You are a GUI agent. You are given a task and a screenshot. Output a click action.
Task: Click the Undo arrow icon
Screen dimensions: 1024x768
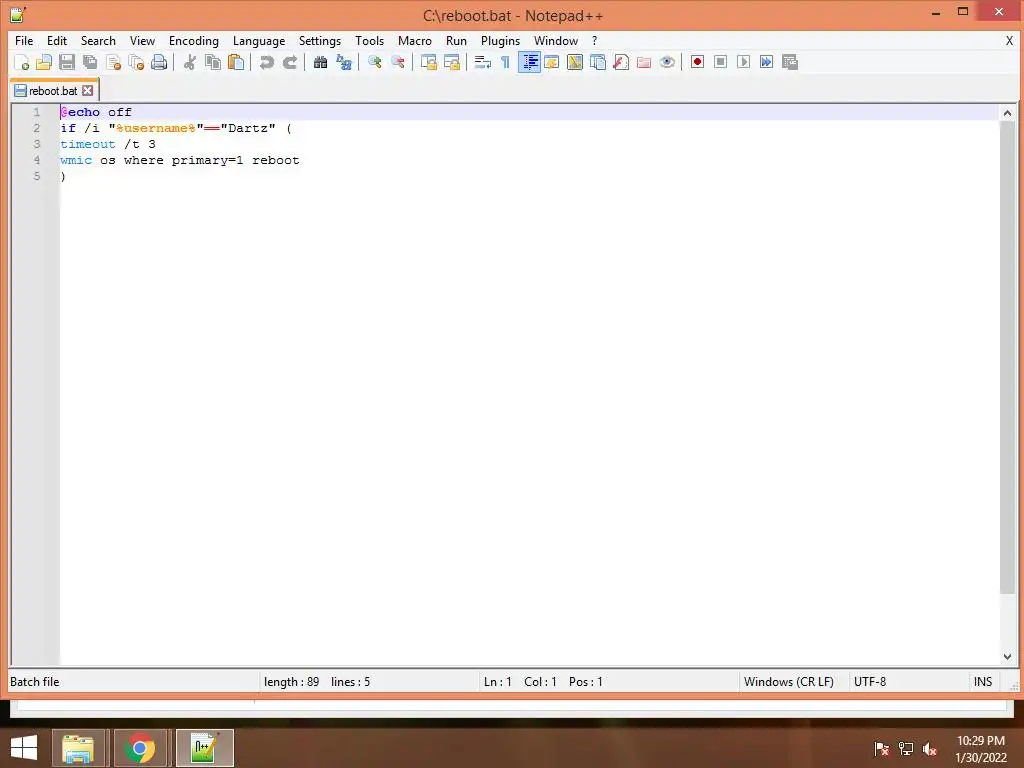[x=266, y=62]
